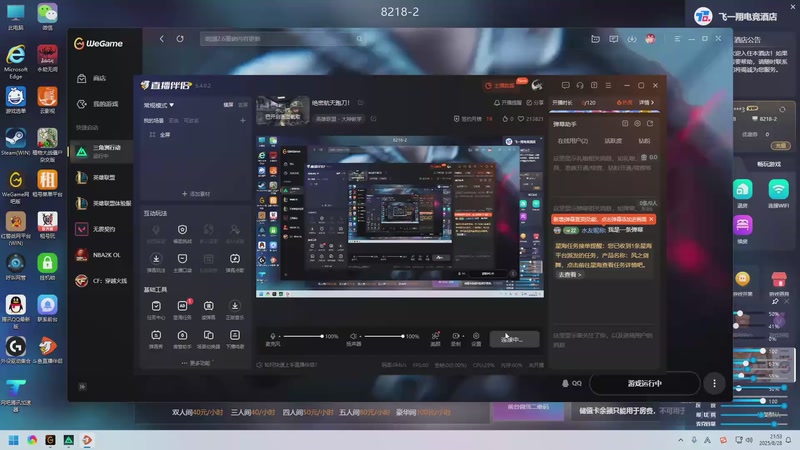Open the headset support icon in title bar
Image resolution: width=800 pixels, height=450 pixels.
(580, 85)
